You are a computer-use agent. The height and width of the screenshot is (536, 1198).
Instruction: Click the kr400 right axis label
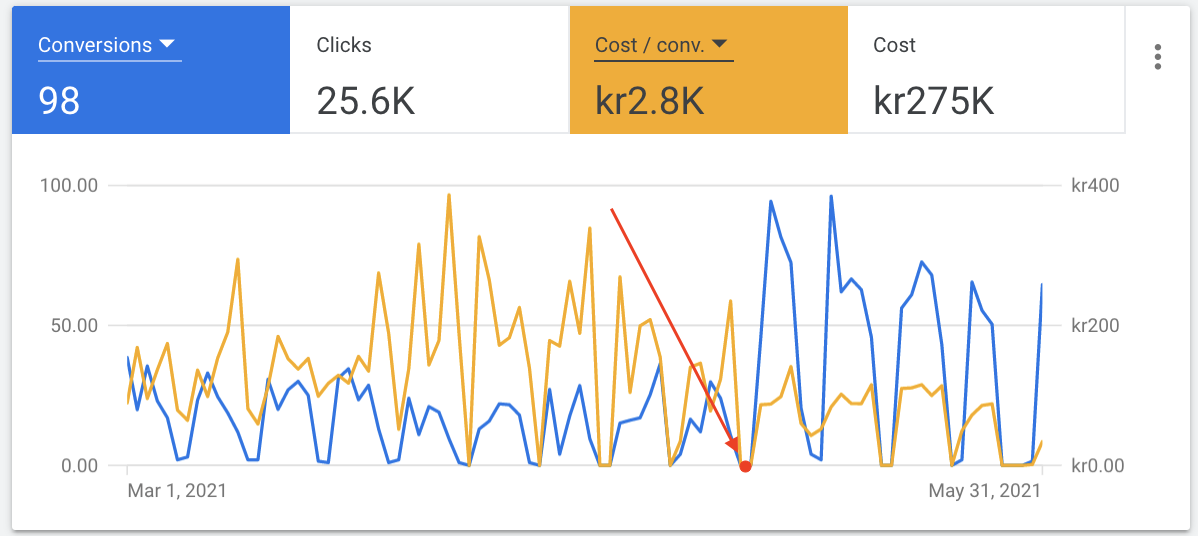(1095, 185)
